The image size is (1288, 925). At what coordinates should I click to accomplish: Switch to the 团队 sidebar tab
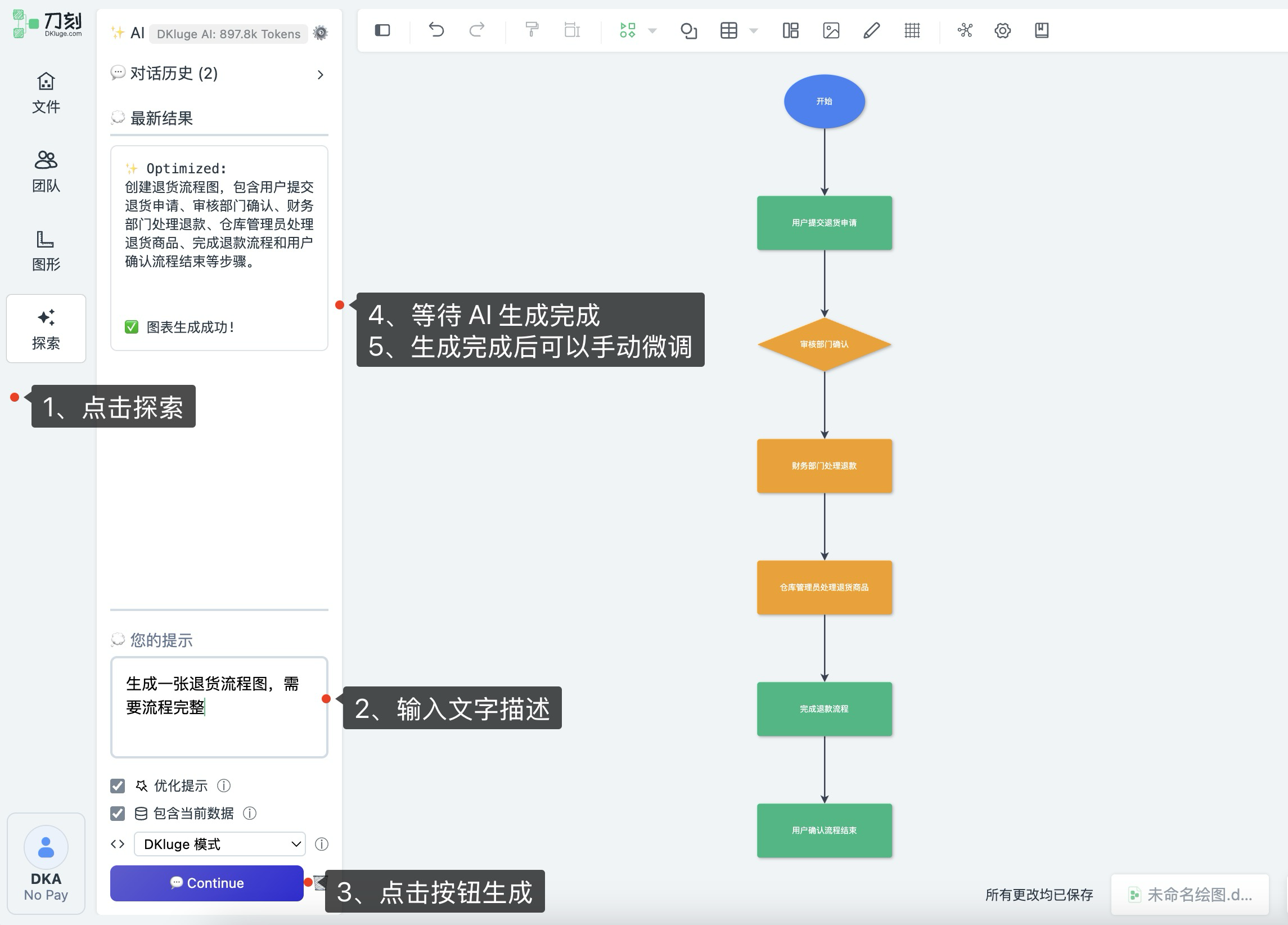coord(46,171)
